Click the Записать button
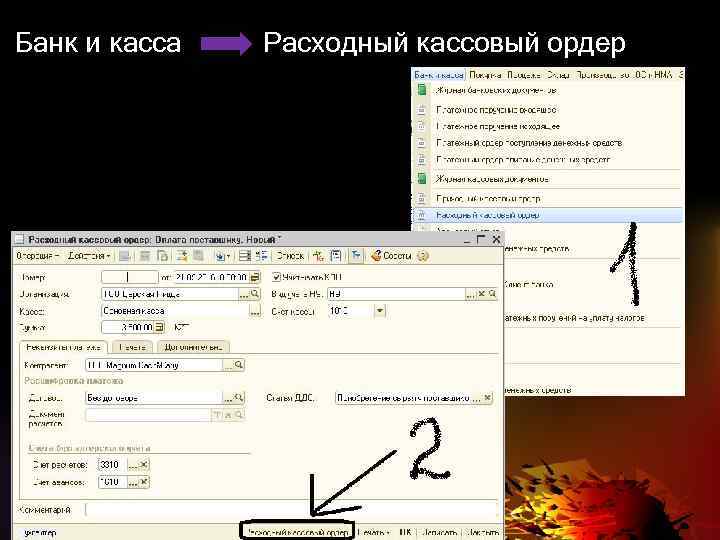 439,533
